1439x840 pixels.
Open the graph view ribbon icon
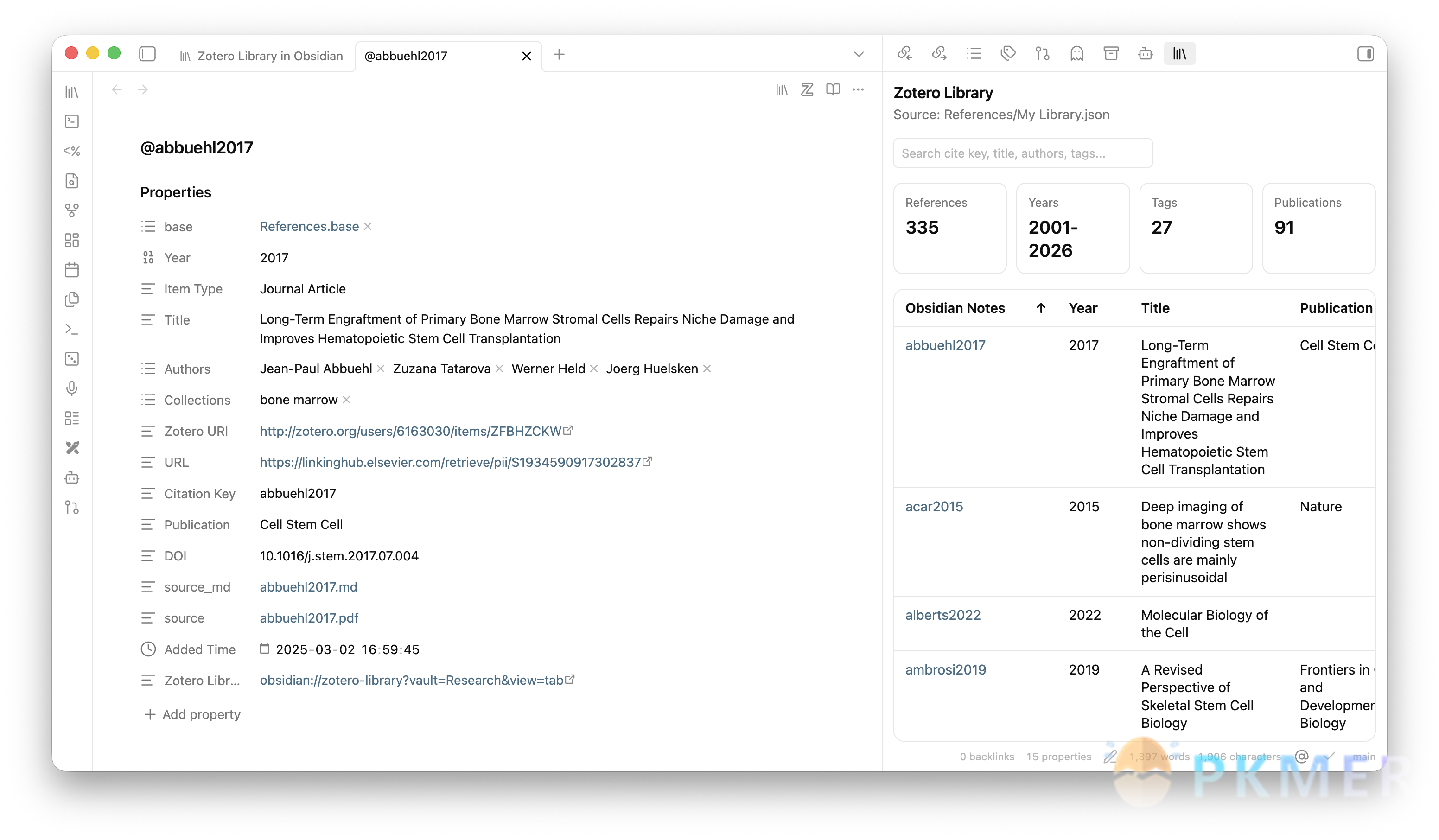point(72,211)
